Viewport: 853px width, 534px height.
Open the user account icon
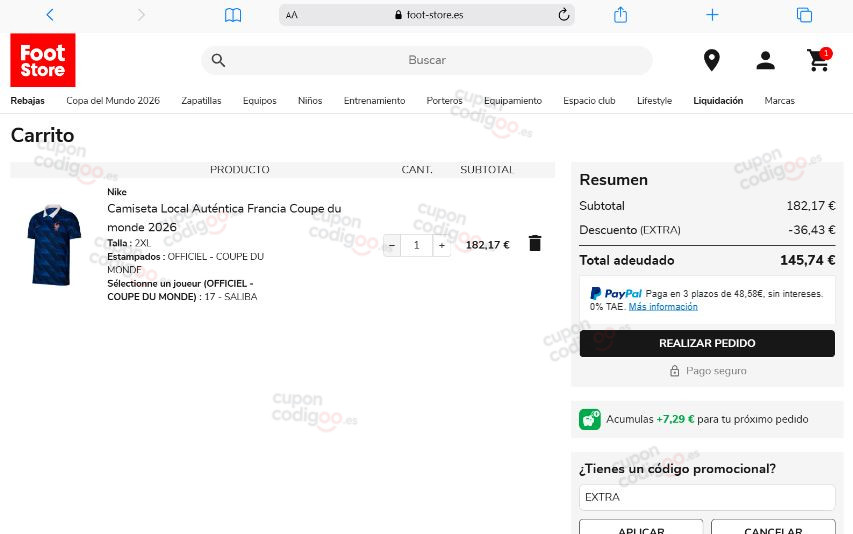(765, 60)
